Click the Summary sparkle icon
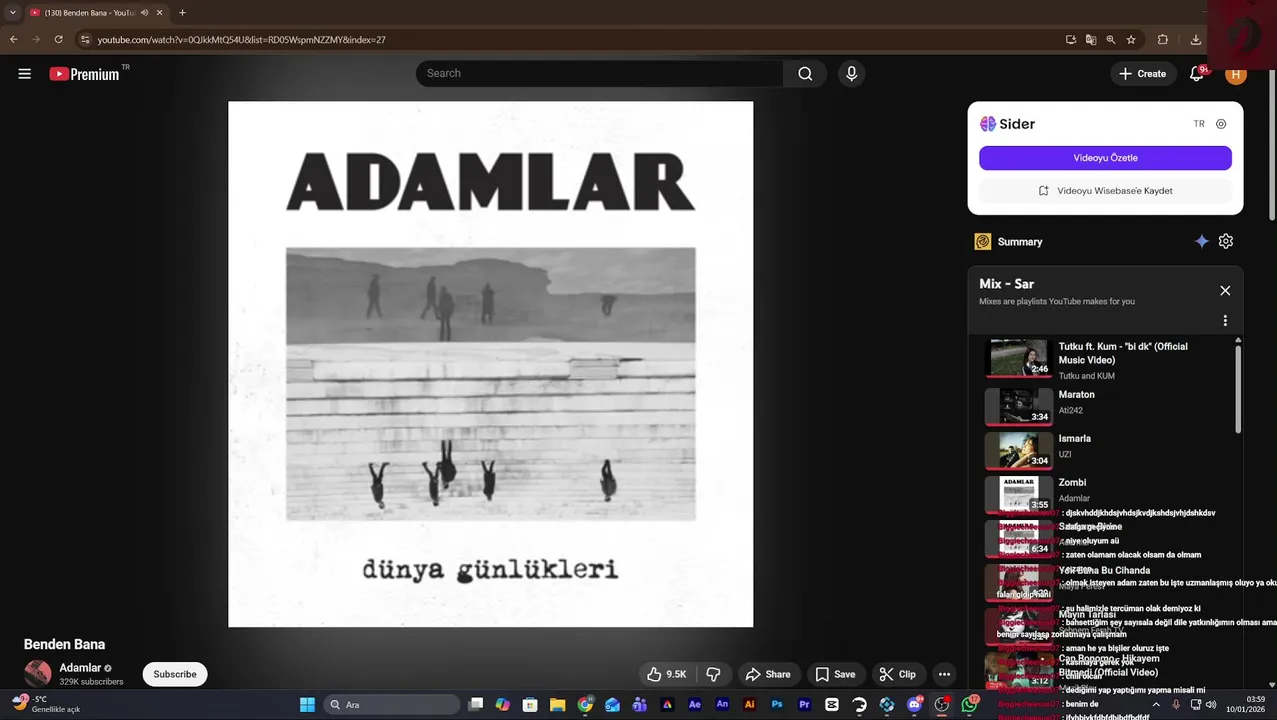Image resolution: width=1277 pixels, height=720 pixels. 1202,241
